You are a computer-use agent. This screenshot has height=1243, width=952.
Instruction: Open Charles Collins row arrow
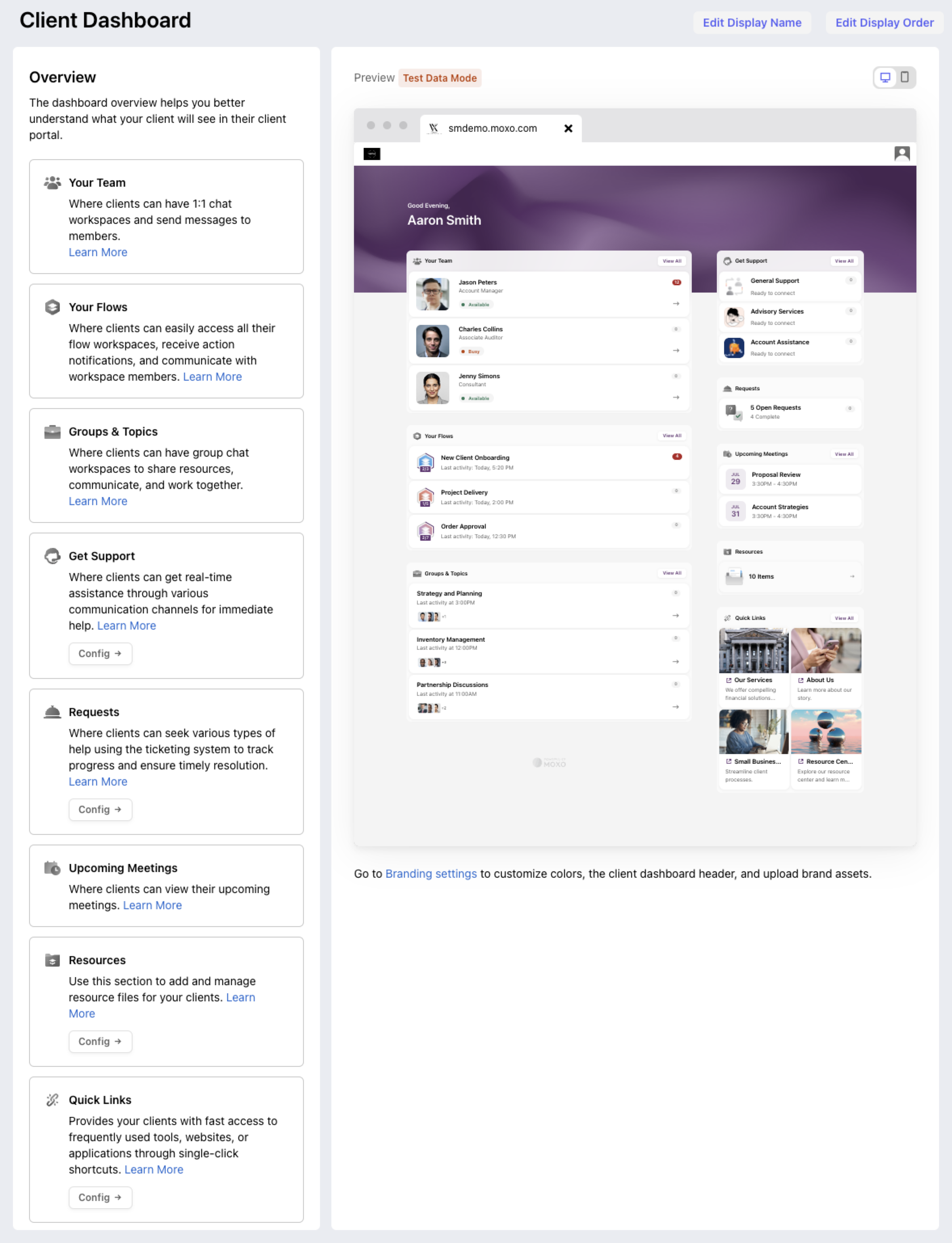[x=676, y=351]
